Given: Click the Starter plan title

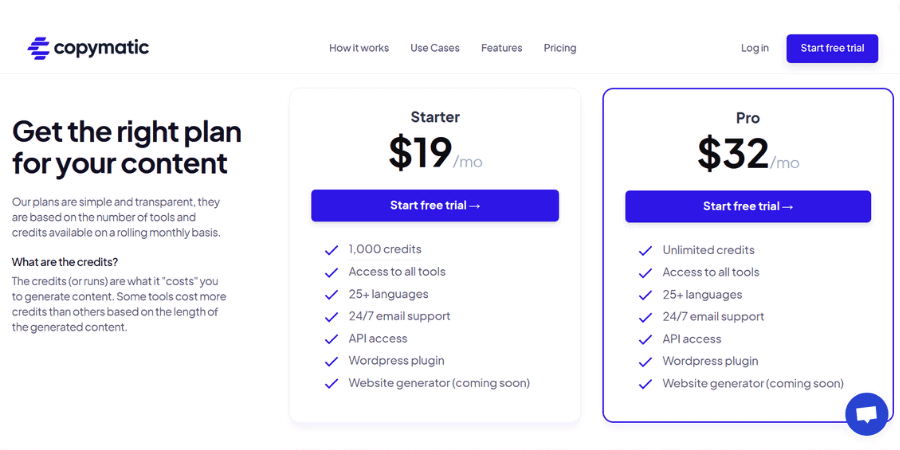Looking at the screenshot, I should coord(435,117).
